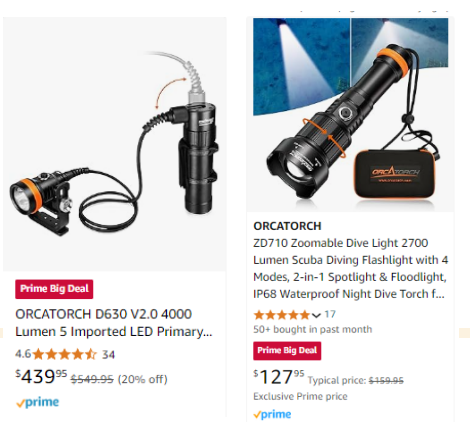Open the 17 reviews count link
Image resolution: width=470 pixels, height=423 pixels.
330,314
